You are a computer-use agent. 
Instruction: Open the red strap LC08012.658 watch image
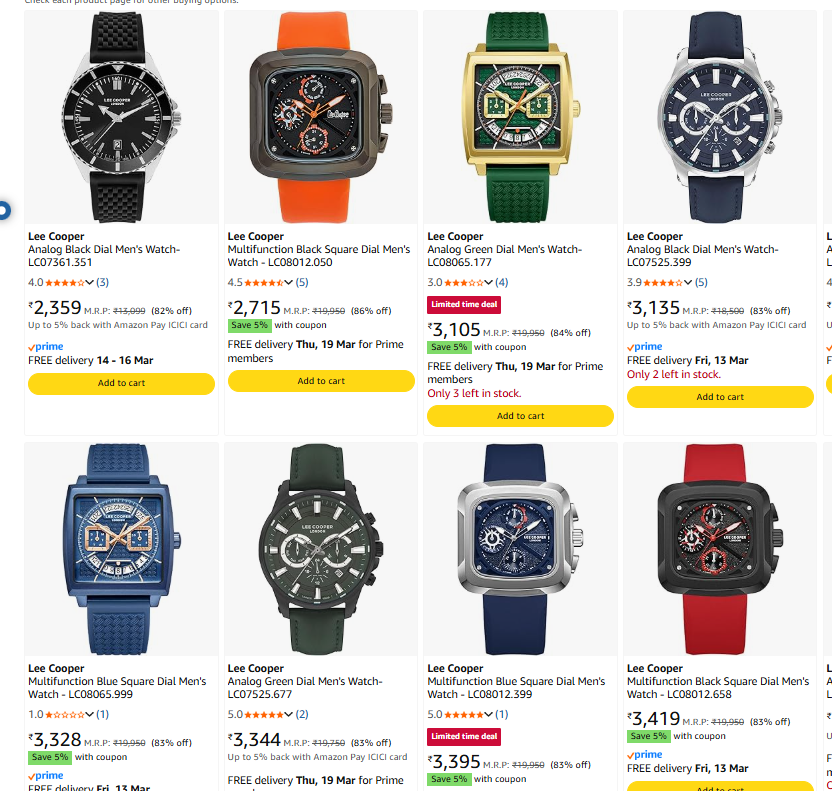(x=720, y=549)
